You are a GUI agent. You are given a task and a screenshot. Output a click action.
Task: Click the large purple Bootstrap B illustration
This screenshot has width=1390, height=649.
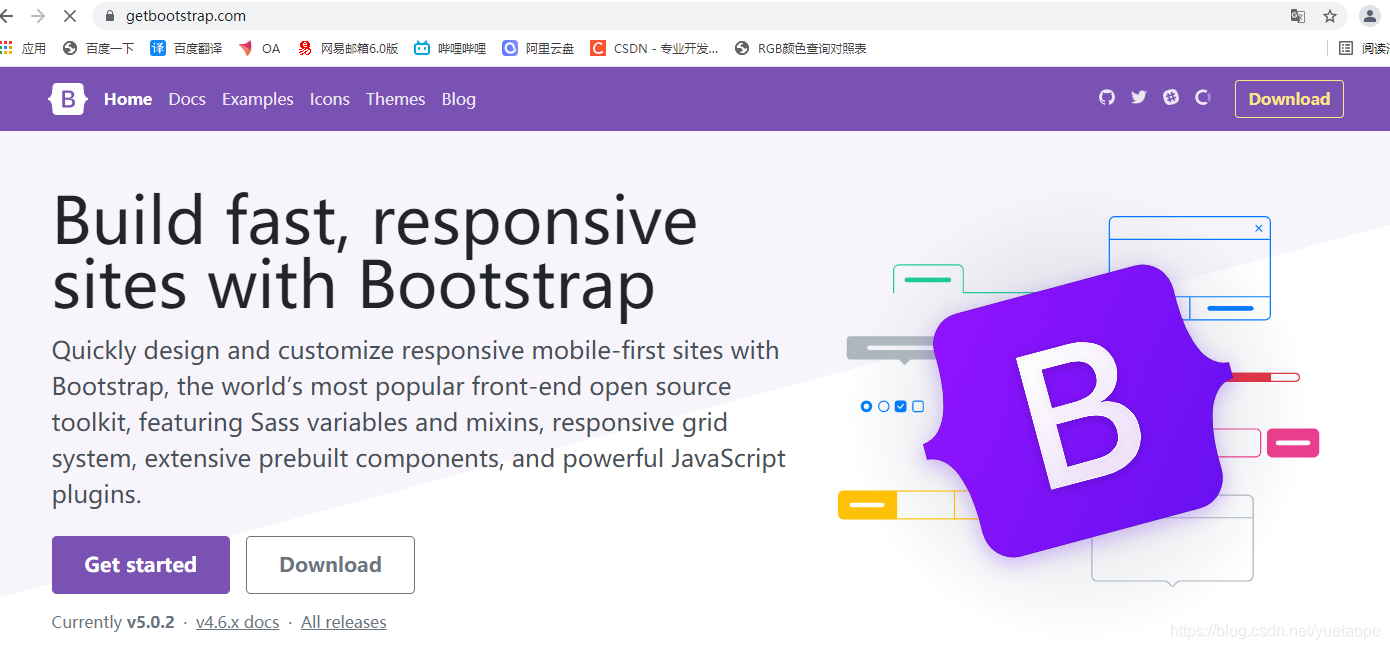pyautogui.click(x=1078, y=410)
